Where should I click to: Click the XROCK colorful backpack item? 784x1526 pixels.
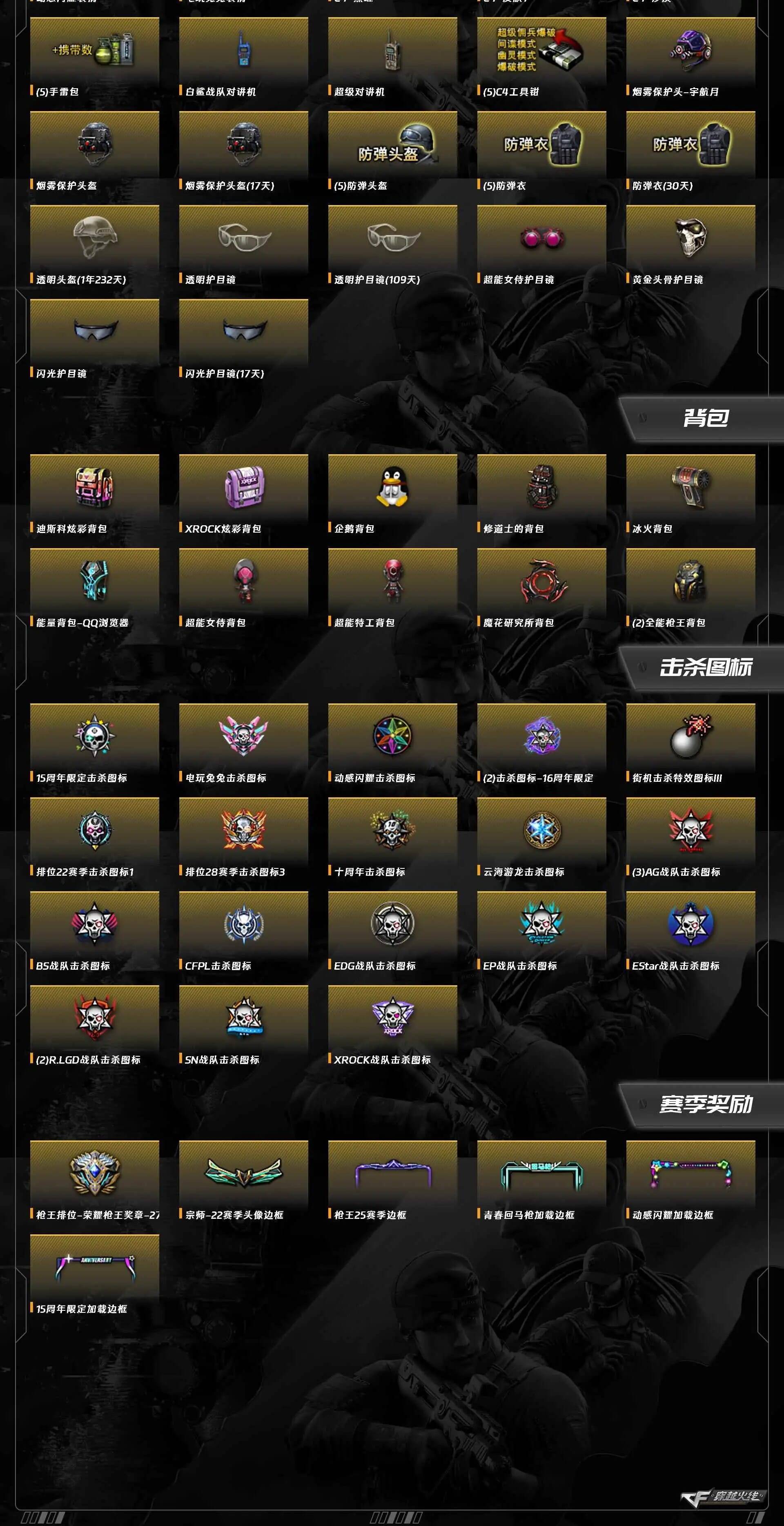[243, 495]
